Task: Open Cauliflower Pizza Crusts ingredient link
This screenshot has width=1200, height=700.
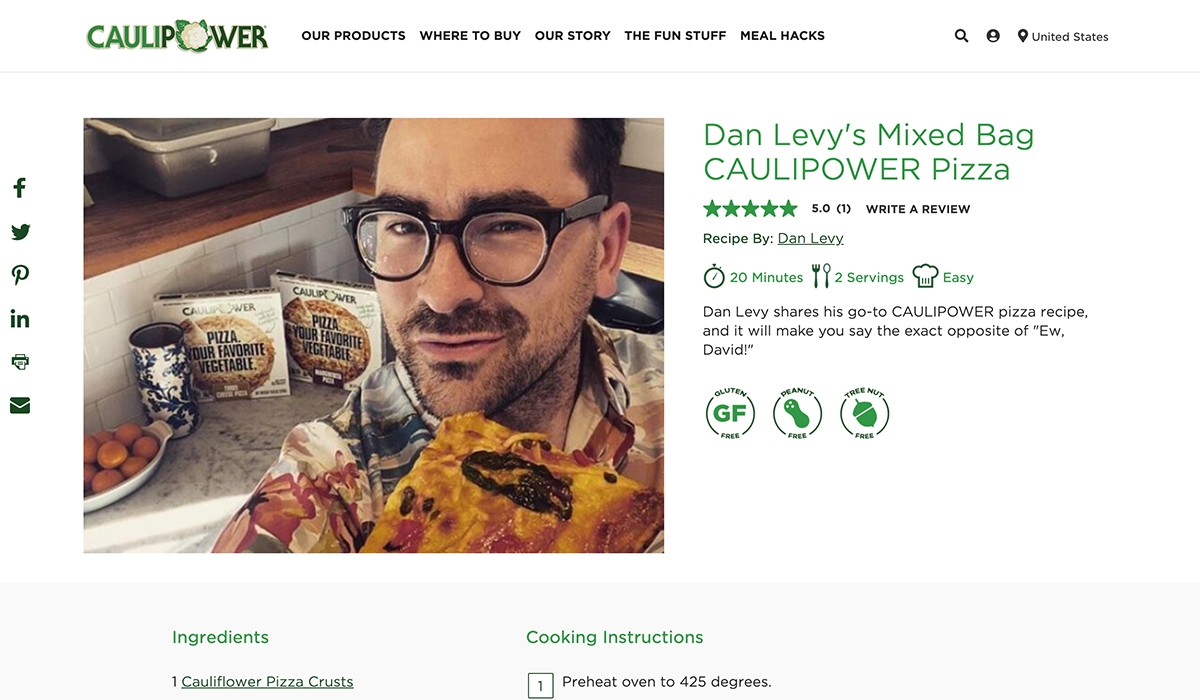Action: point(267,682)
